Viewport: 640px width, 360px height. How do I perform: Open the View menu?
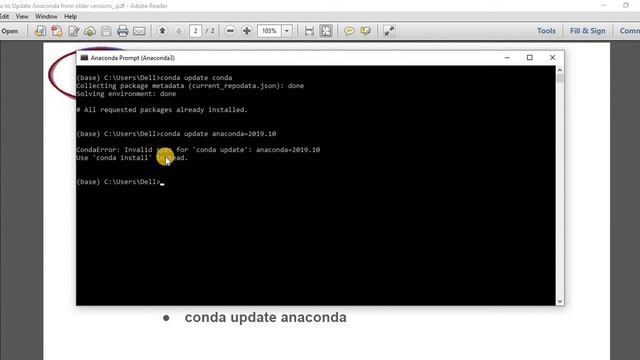[22, 16]
